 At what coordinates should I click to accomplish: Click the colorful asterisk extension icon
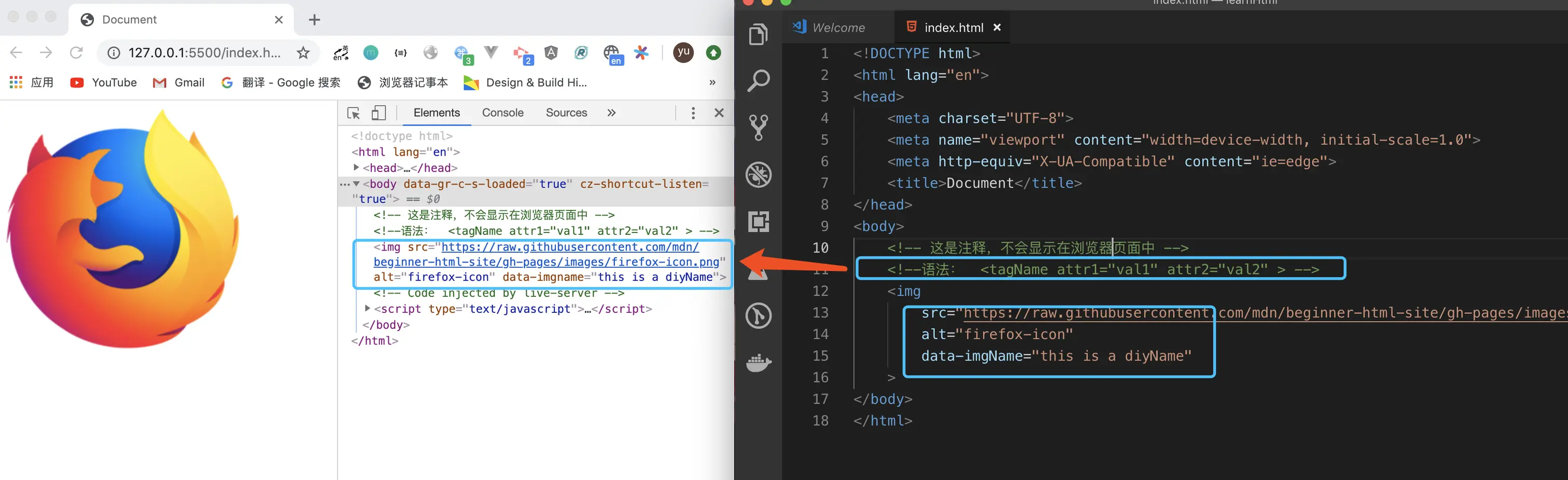[641, 53]
